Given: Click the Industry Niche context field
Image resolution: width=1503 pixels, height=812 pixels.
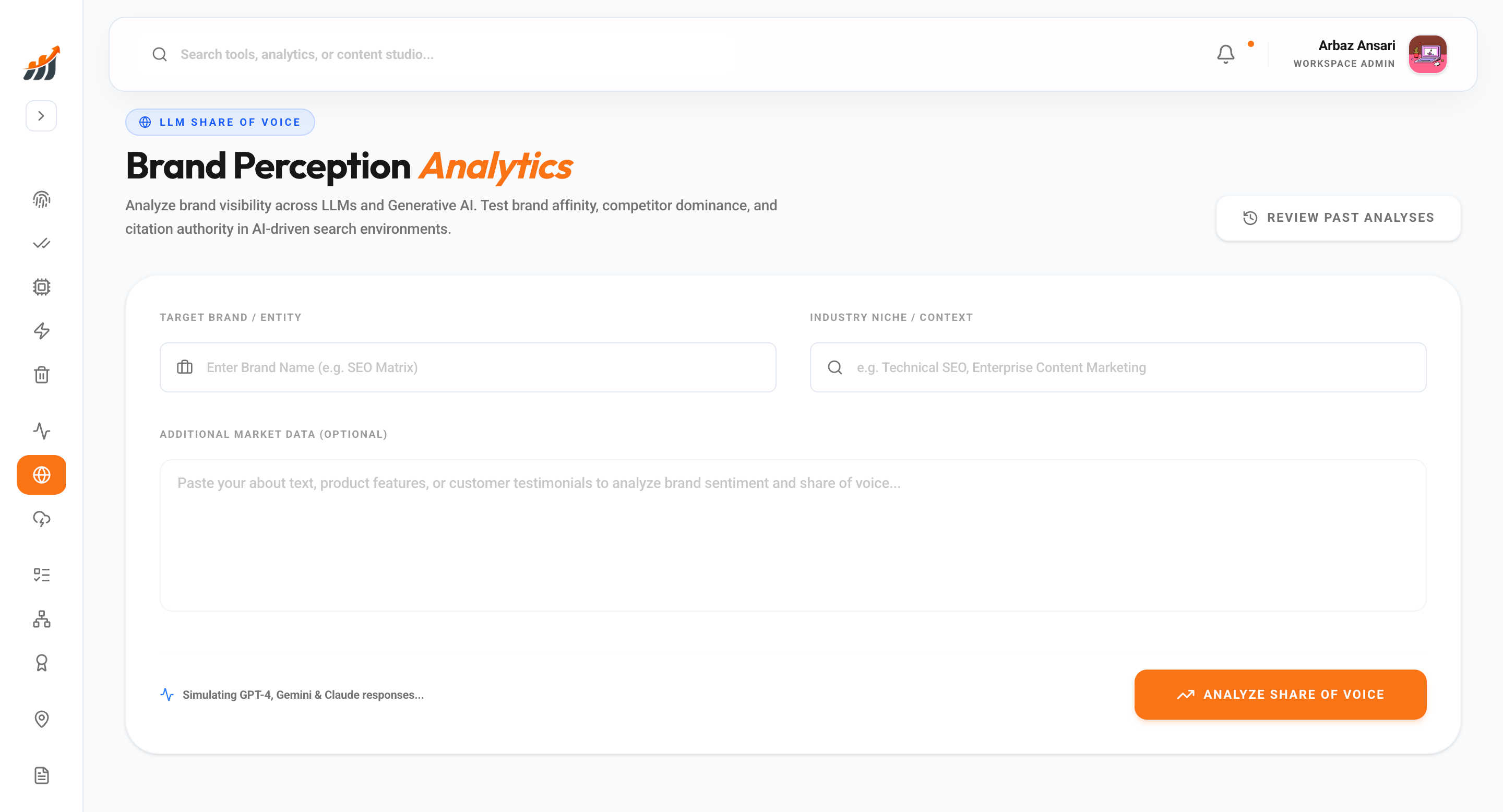Looking at the screenshot, I should click(x=1128, y=367).
